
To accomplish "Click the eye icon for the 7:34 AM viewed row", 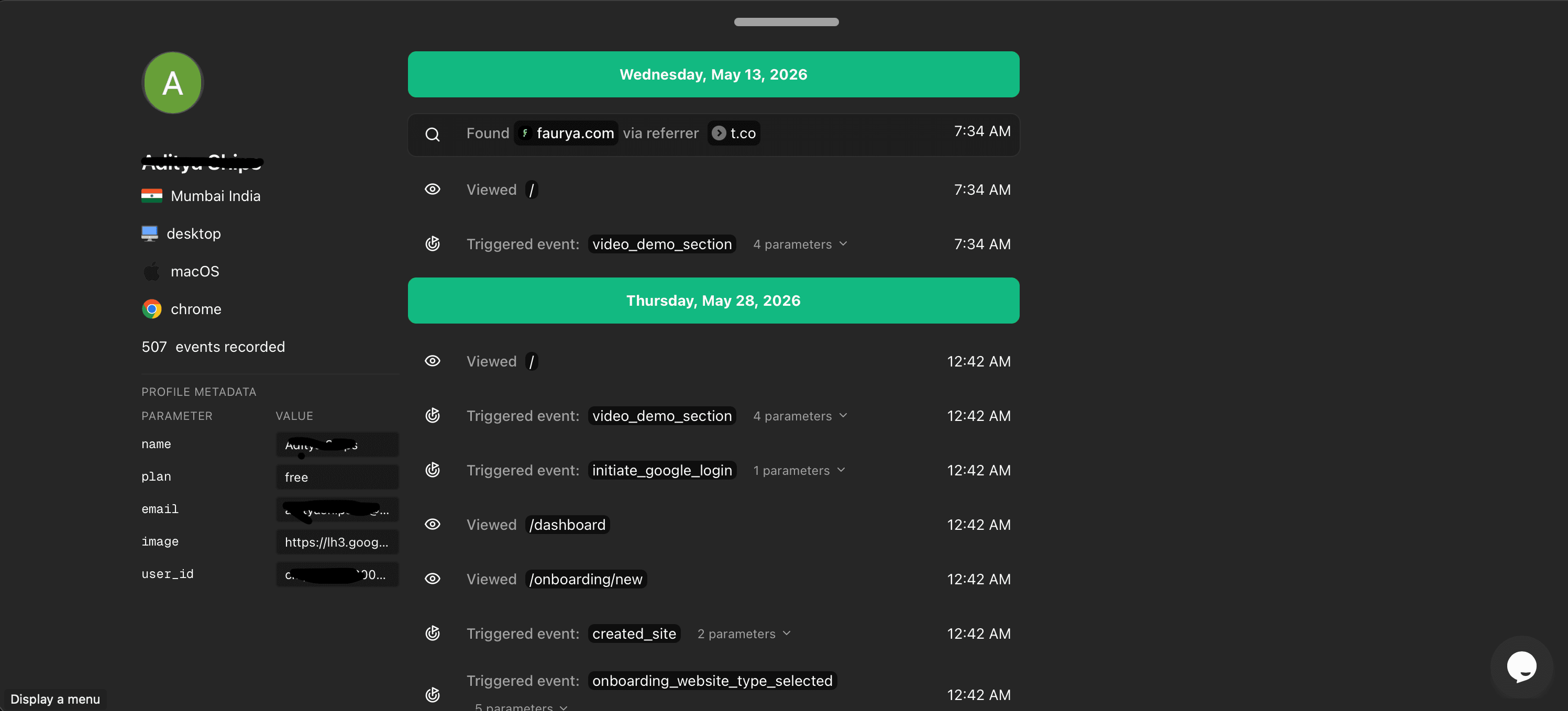I will coord(432,190).
